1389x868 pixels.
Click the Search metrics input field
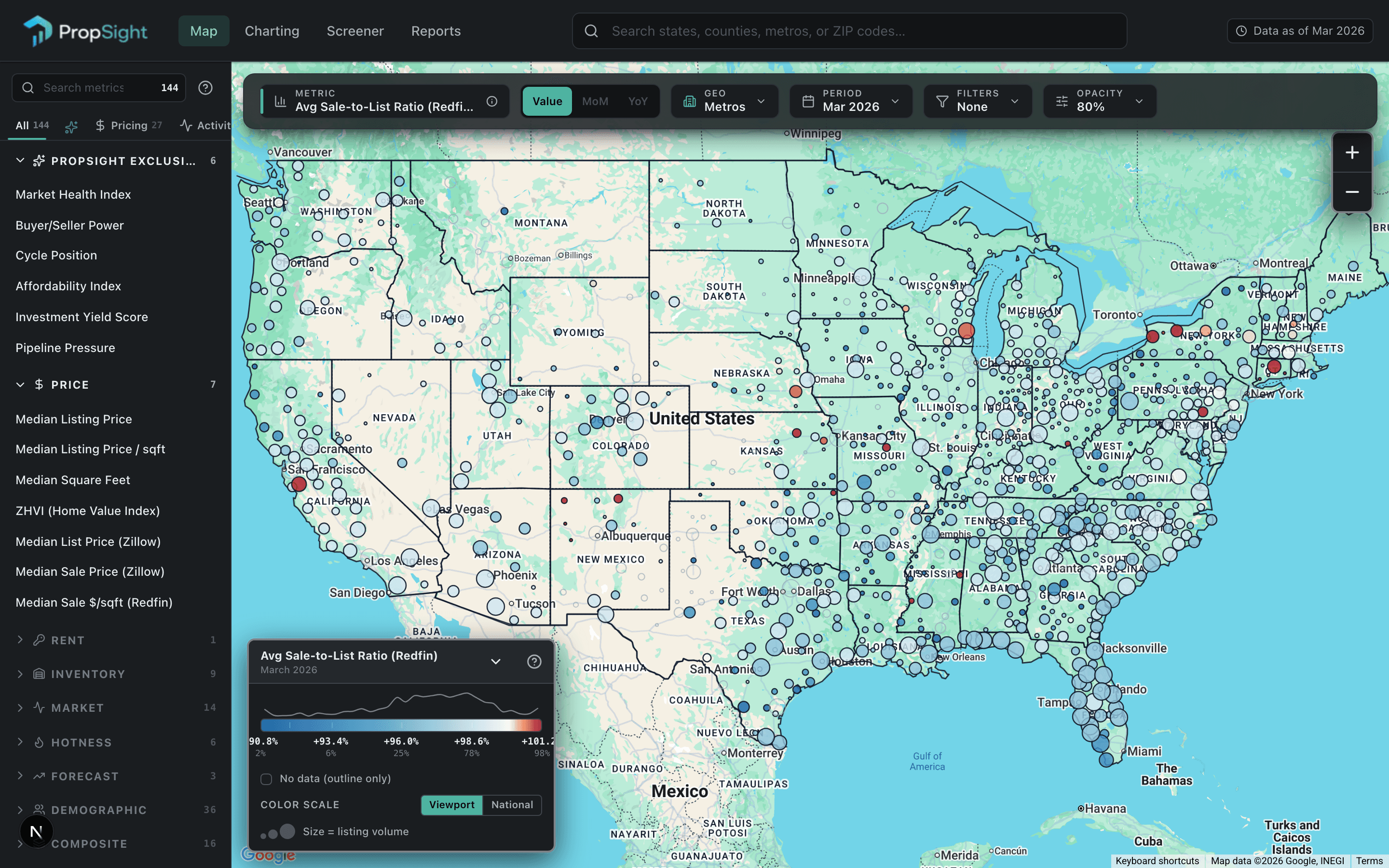coord(99,88)
